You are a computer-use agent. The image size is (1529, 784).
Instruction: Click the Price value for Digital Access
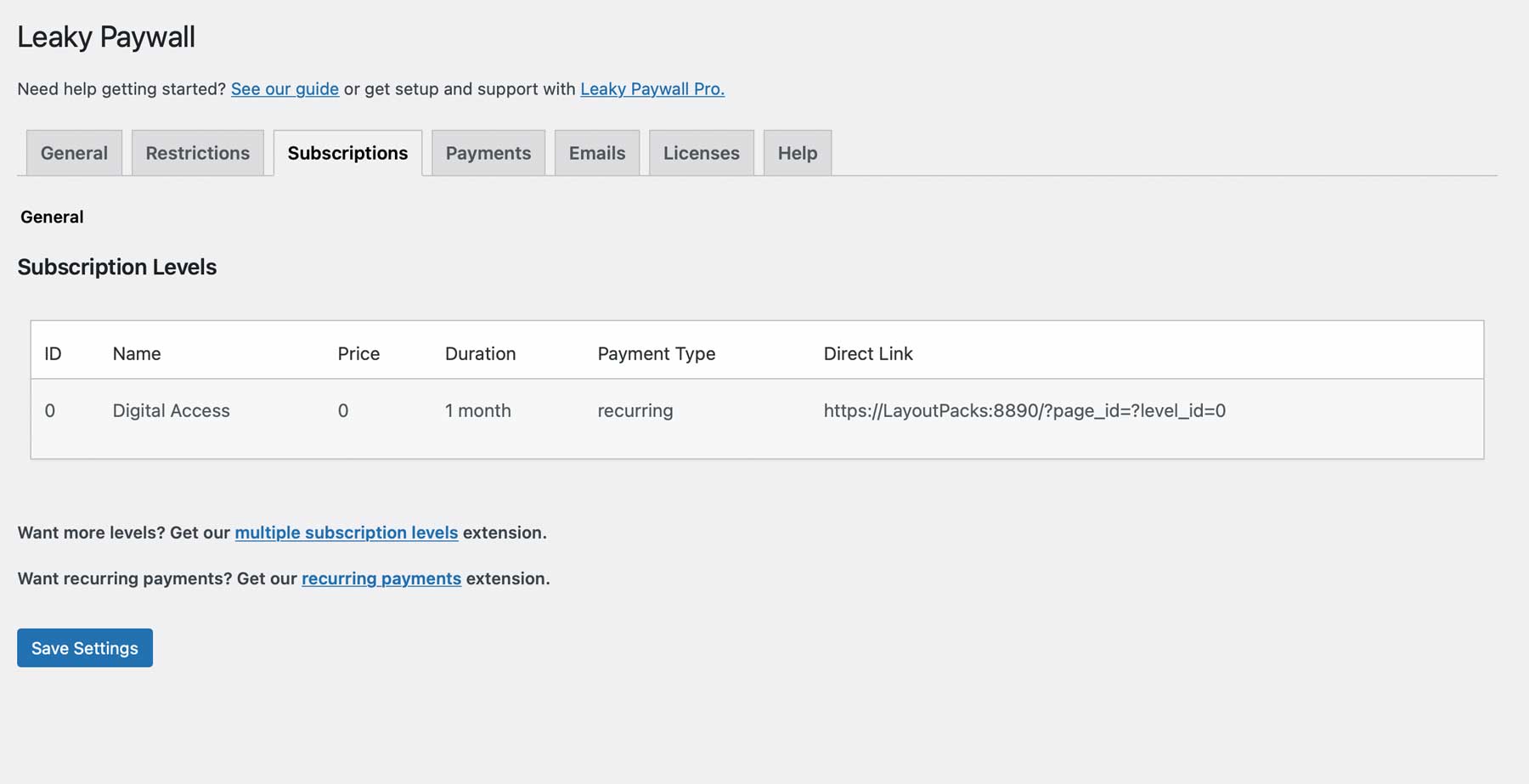[x=343, y=410]
